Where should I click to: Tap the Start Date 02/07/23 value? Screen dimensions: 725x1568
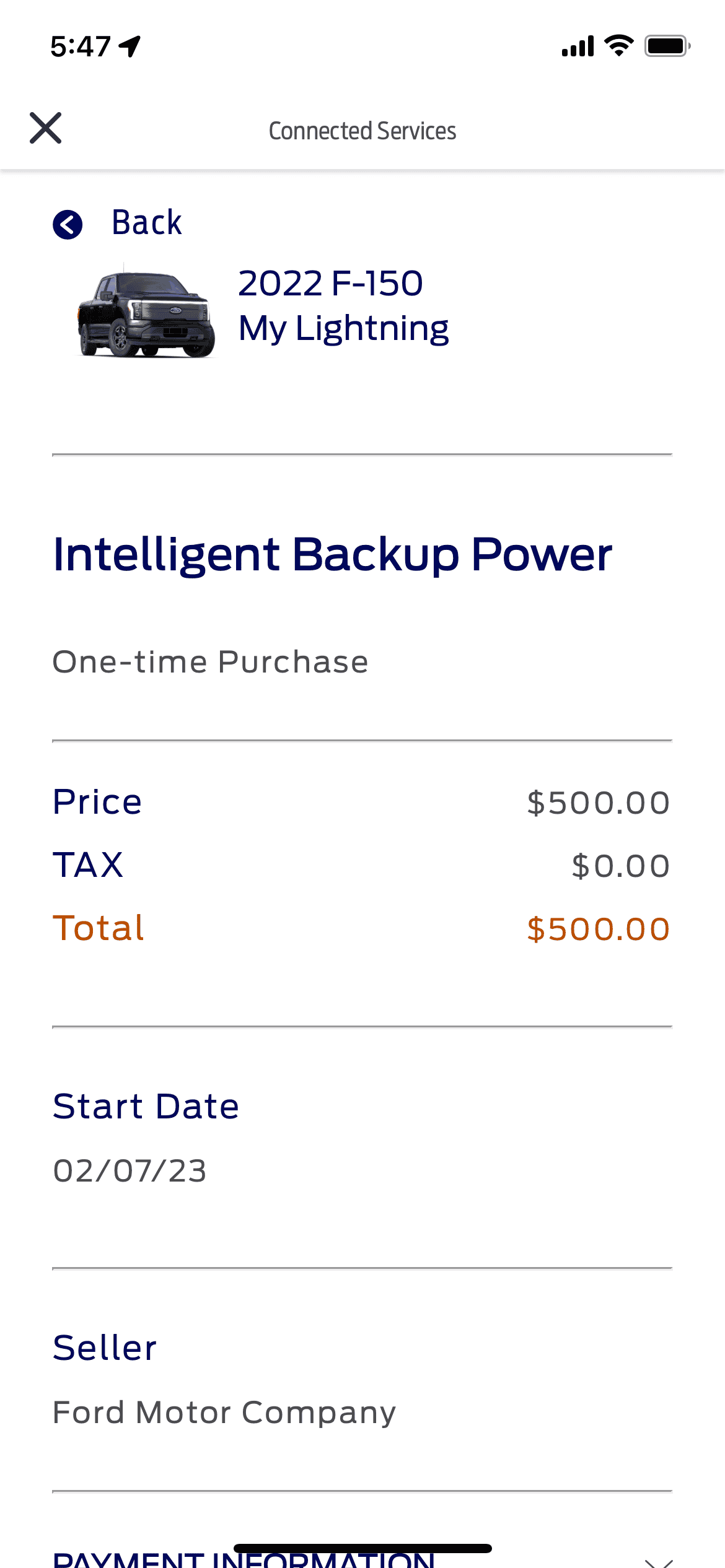[x=130, y=1170]
